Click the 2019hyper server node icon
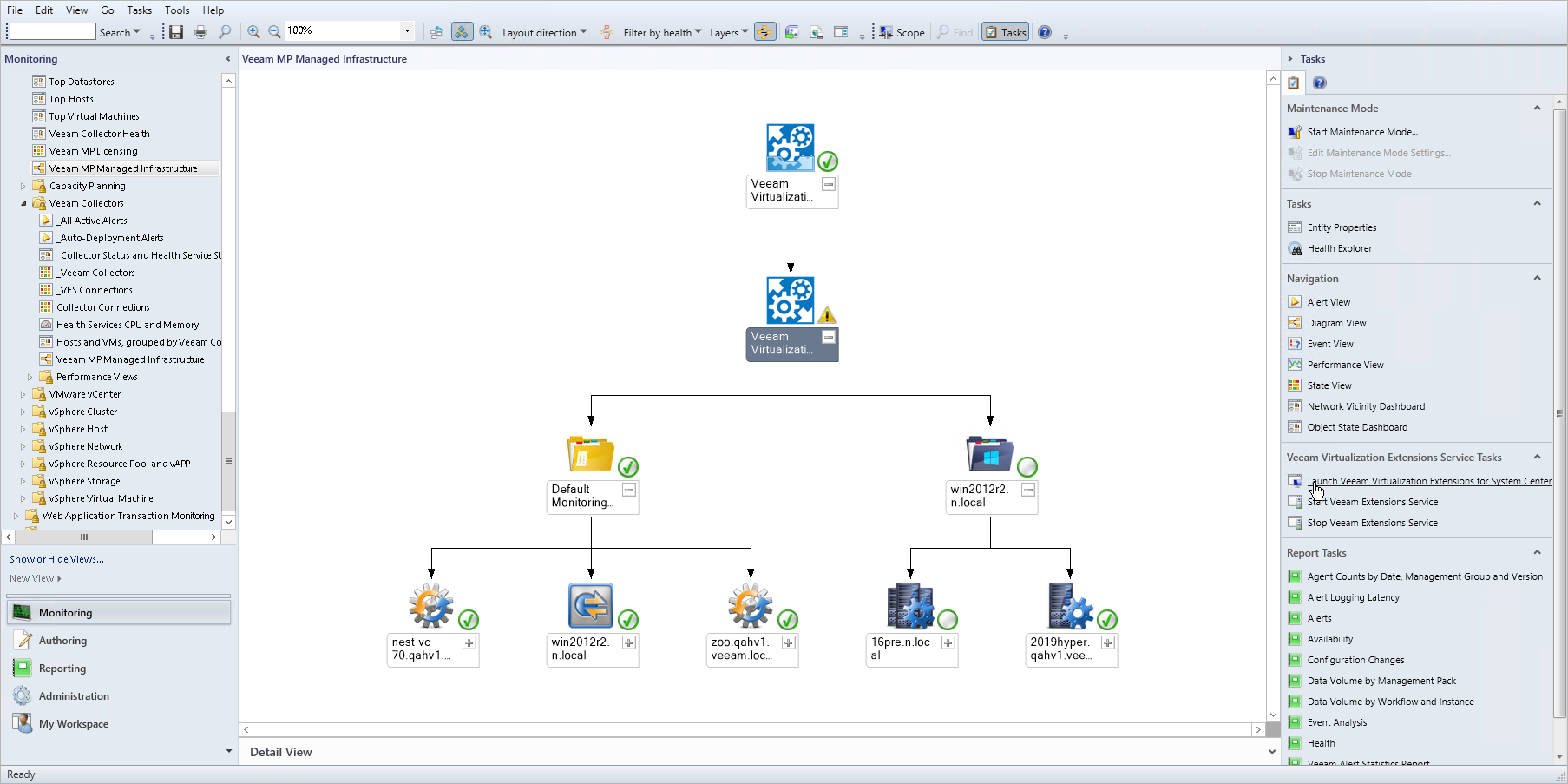This screenshot has height=784, width=1568. (x=1070, y=605)
